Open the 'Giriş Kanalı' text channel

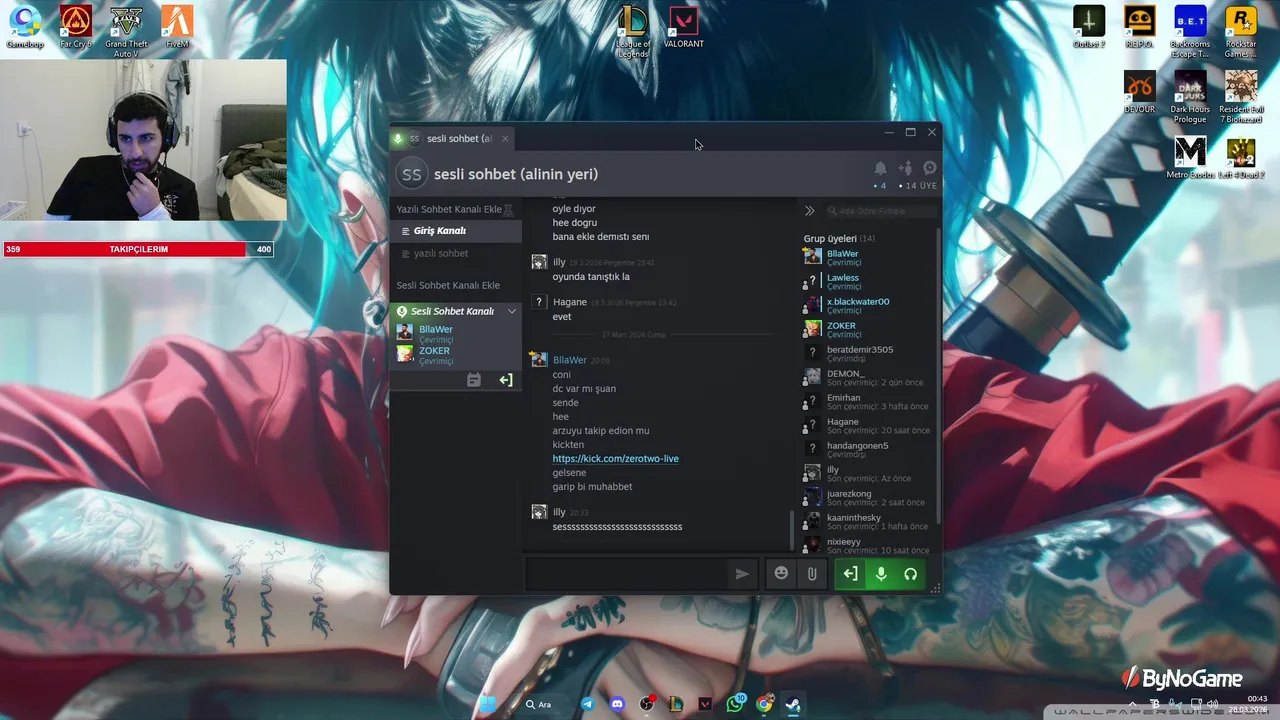click(456, 231)
